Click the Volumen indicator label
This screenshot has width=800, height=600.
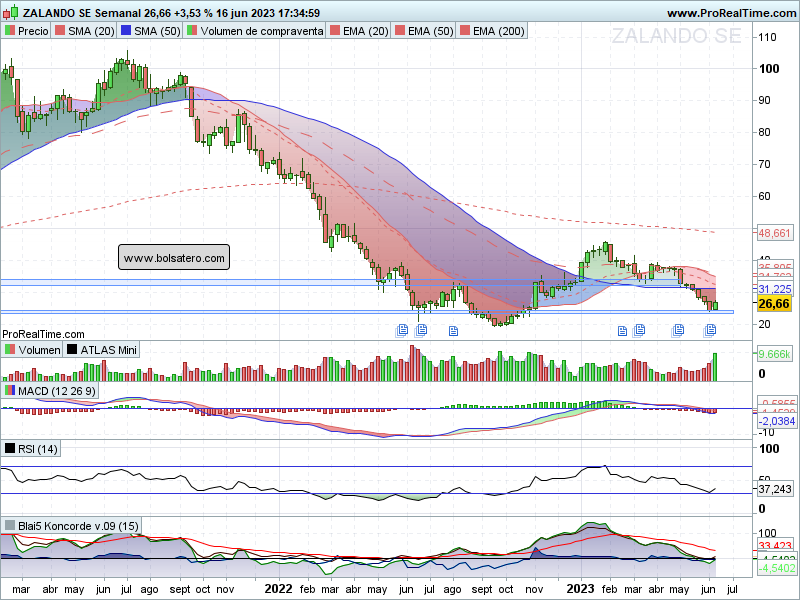[33, 350]
